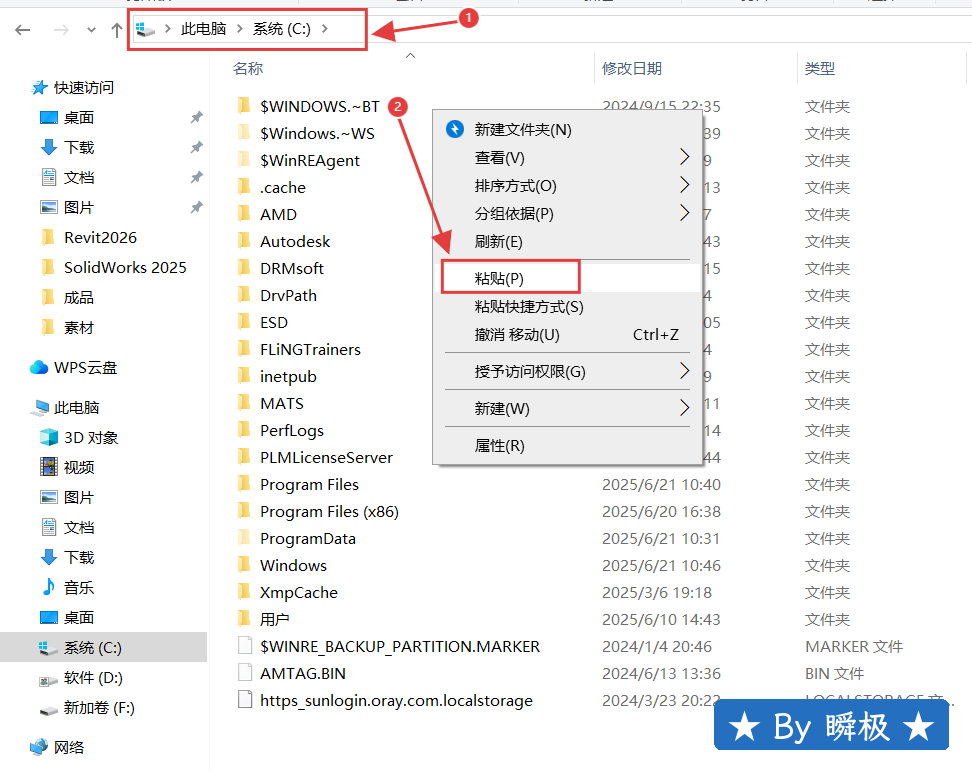
Task: Click the 快速访问 star item
Action: (x=83, y=87)
